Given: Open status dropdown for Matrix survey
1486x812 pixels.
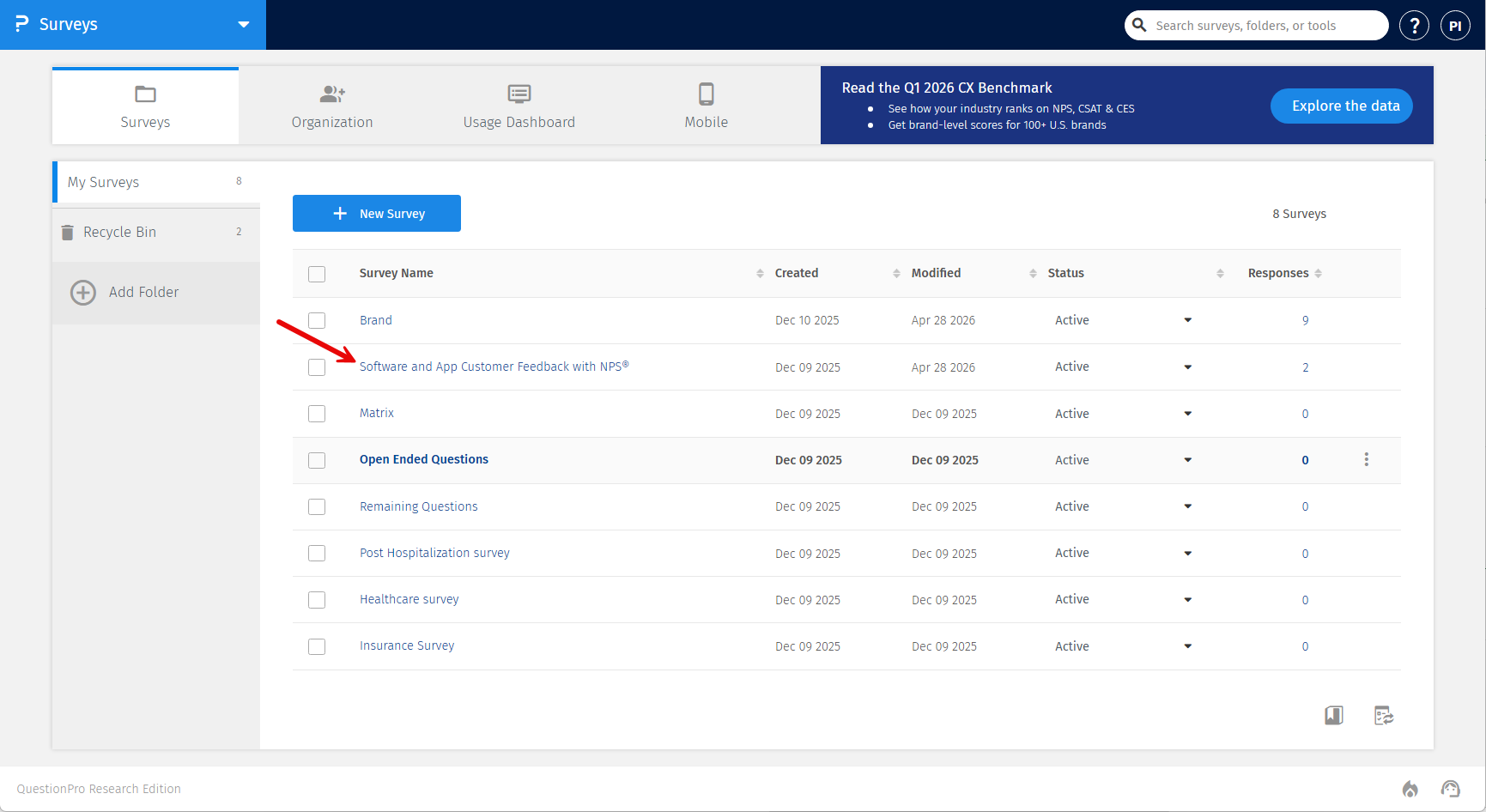Looking at the screenshot, I should click(x=1188, y=414).
